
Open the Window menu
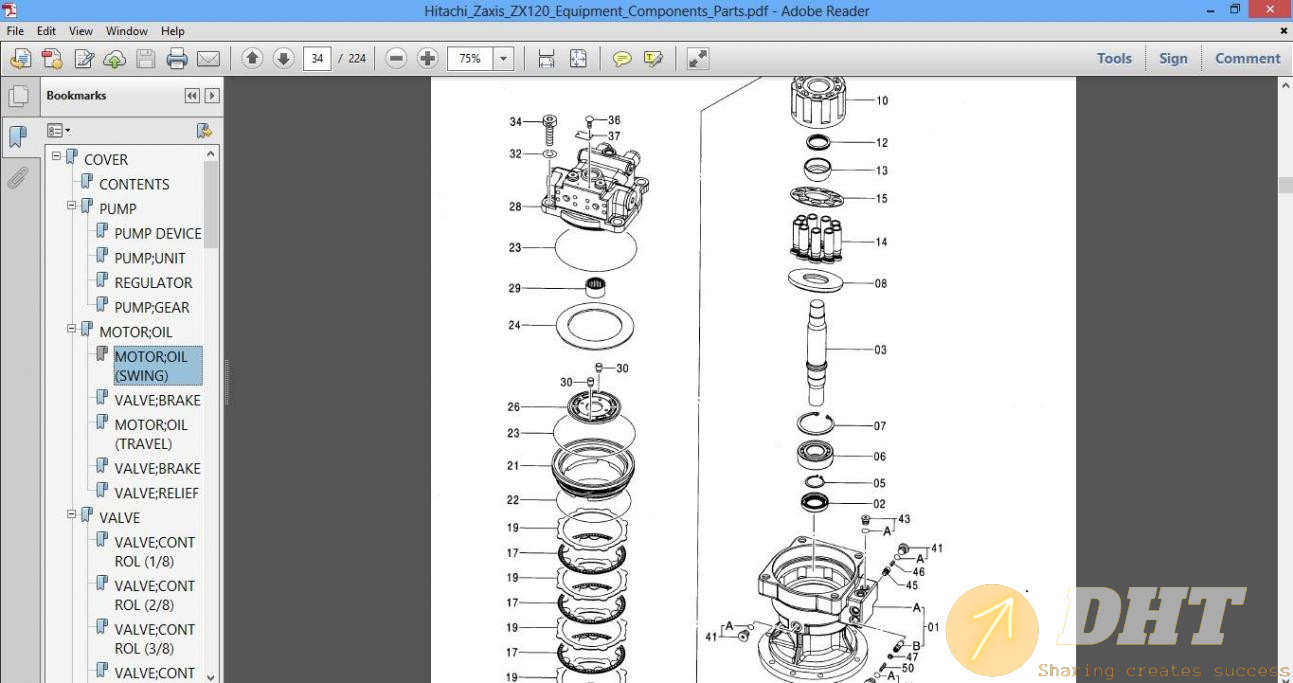tap(127, 31)
